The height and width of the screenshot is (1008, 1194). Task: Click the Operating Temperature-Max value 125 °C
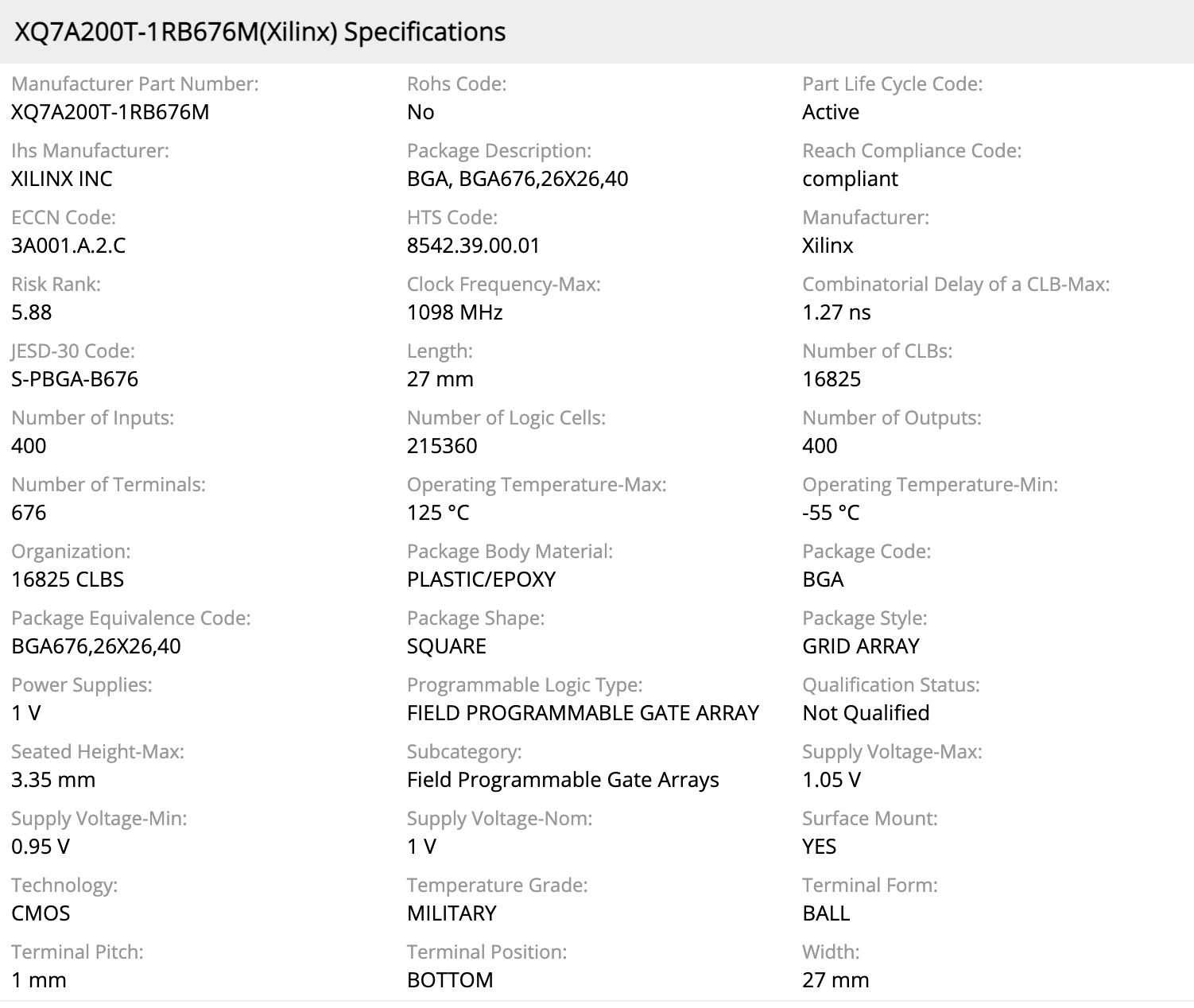pyautogui.click(x=438, y=513)
